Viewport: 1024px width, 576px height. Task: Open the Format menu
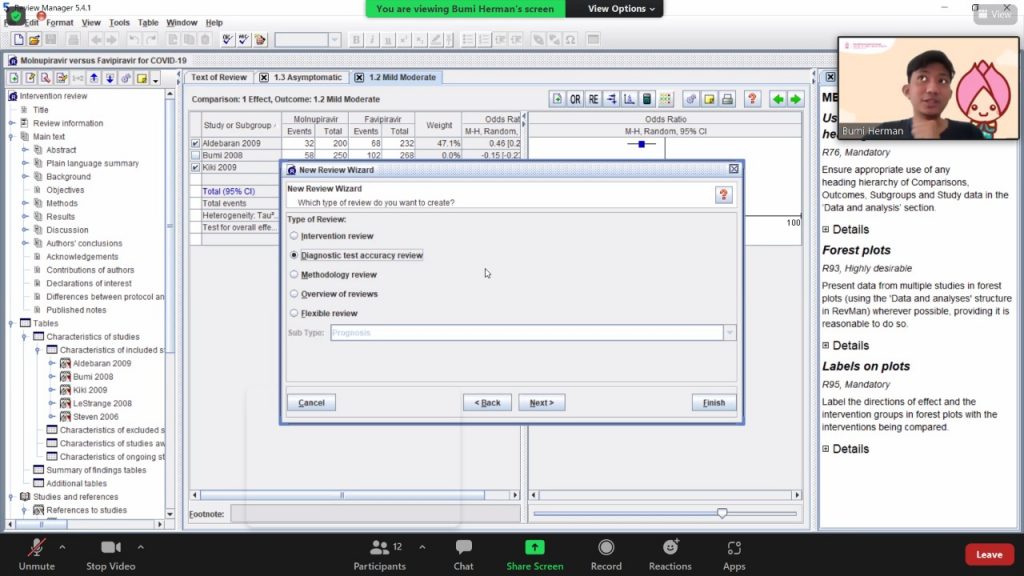(59, 22)
